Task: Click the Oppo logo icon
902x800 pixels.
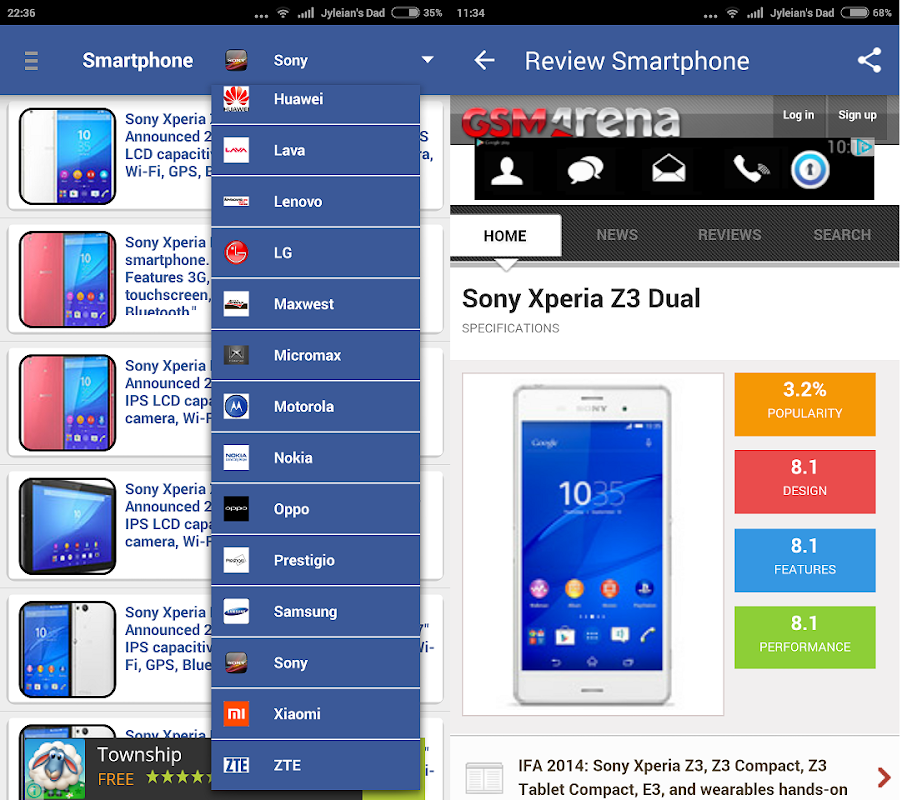Action: tap(236, 508)
